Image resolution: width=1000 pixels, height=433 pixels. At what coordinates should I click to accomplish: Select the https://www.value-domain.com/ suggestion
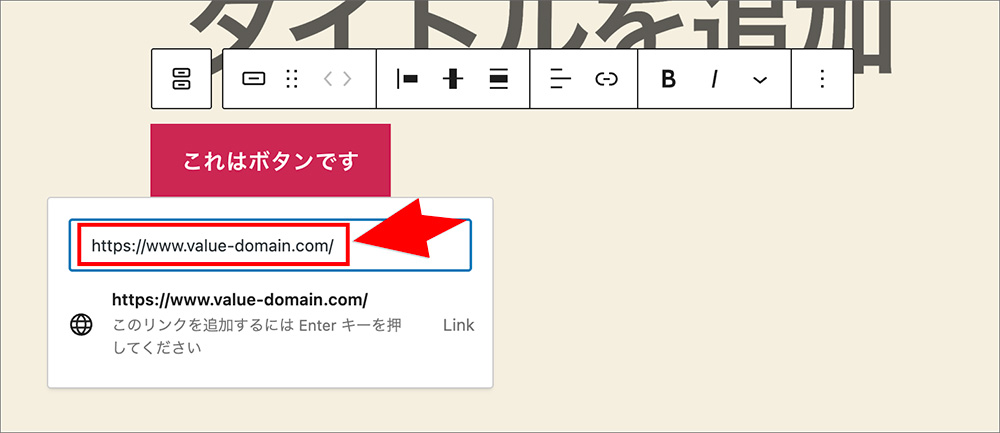pos(240,299)
